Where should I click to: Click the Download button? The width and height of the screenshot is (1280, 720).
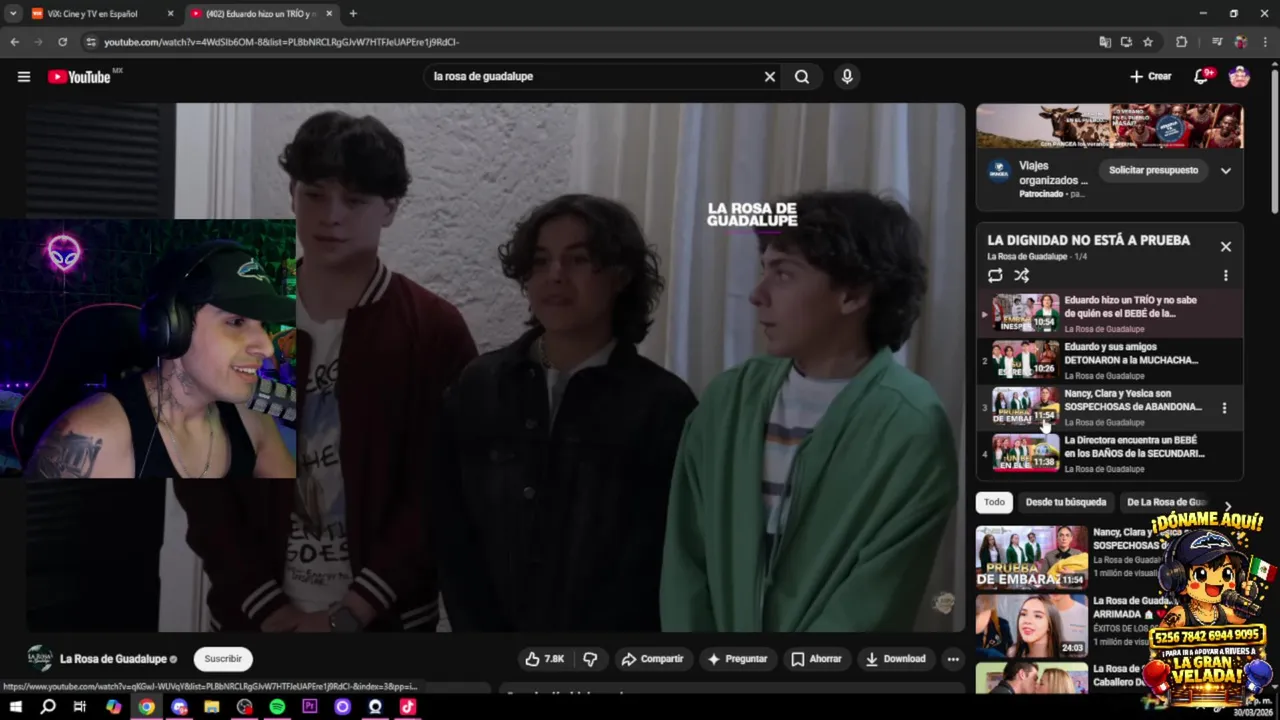(896, 659)
